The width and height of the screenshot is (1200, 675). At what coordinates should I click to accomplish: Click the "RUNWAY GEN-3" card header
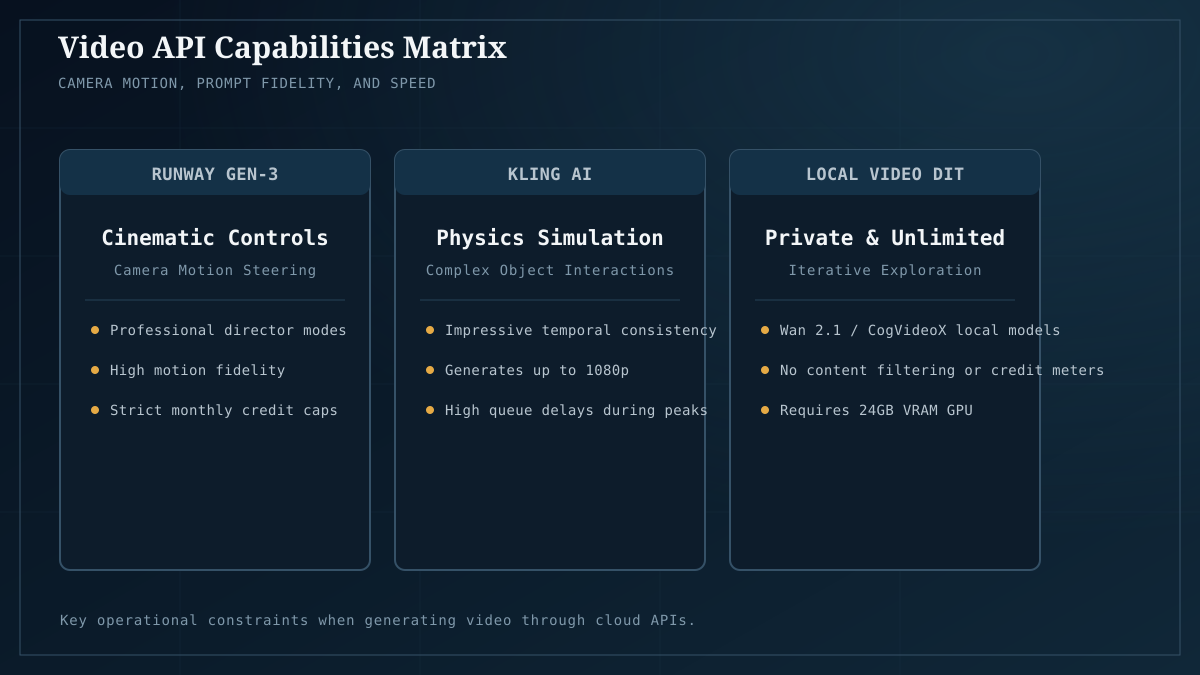click(x=215, y=173)
